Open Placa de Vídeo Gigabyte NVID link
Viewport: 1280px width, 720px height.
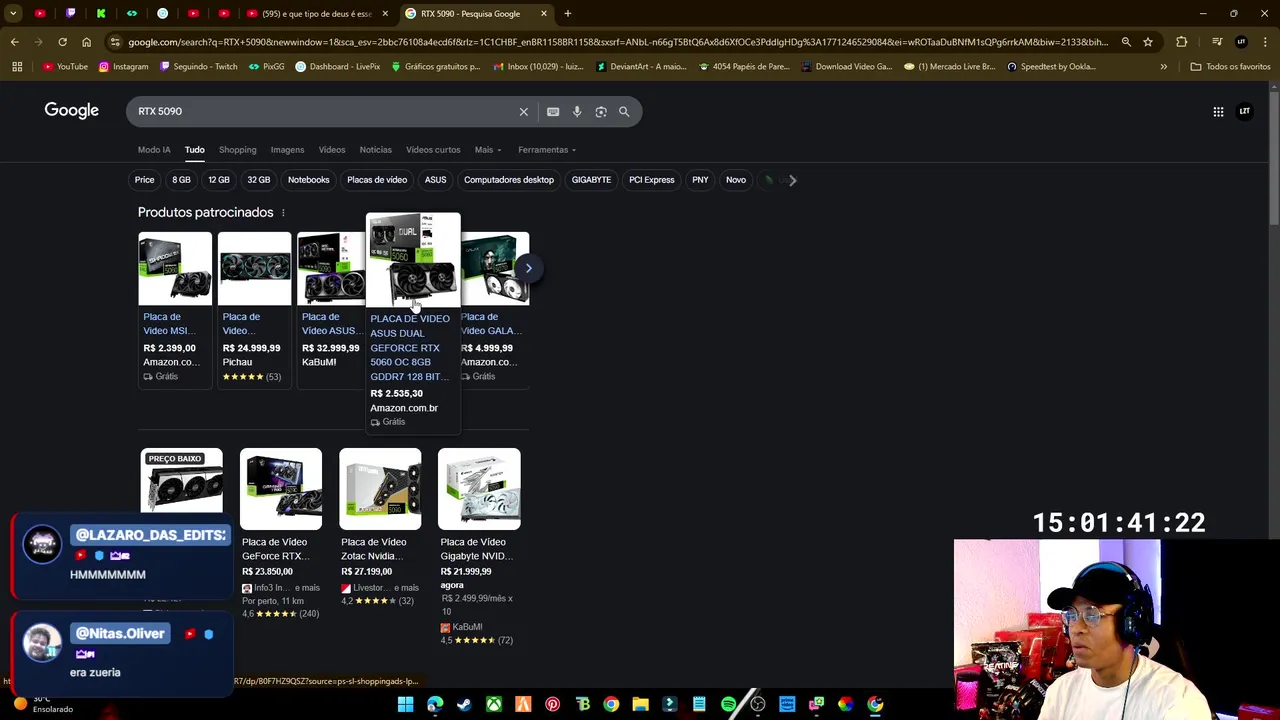[477, 549]
